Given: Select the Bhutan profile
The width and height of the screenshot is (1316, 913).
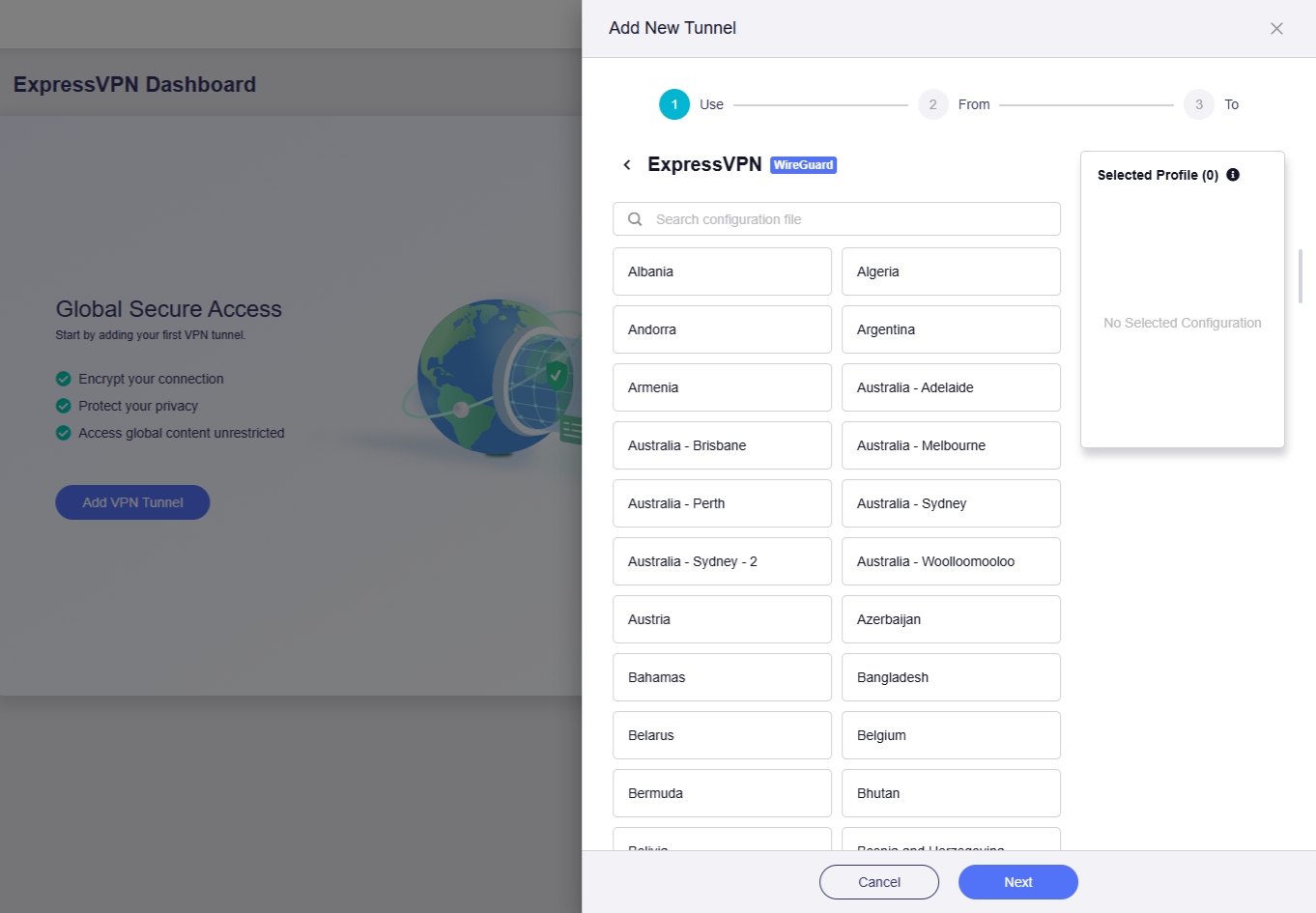Looking at the screenshot, I should click(951, 793).
